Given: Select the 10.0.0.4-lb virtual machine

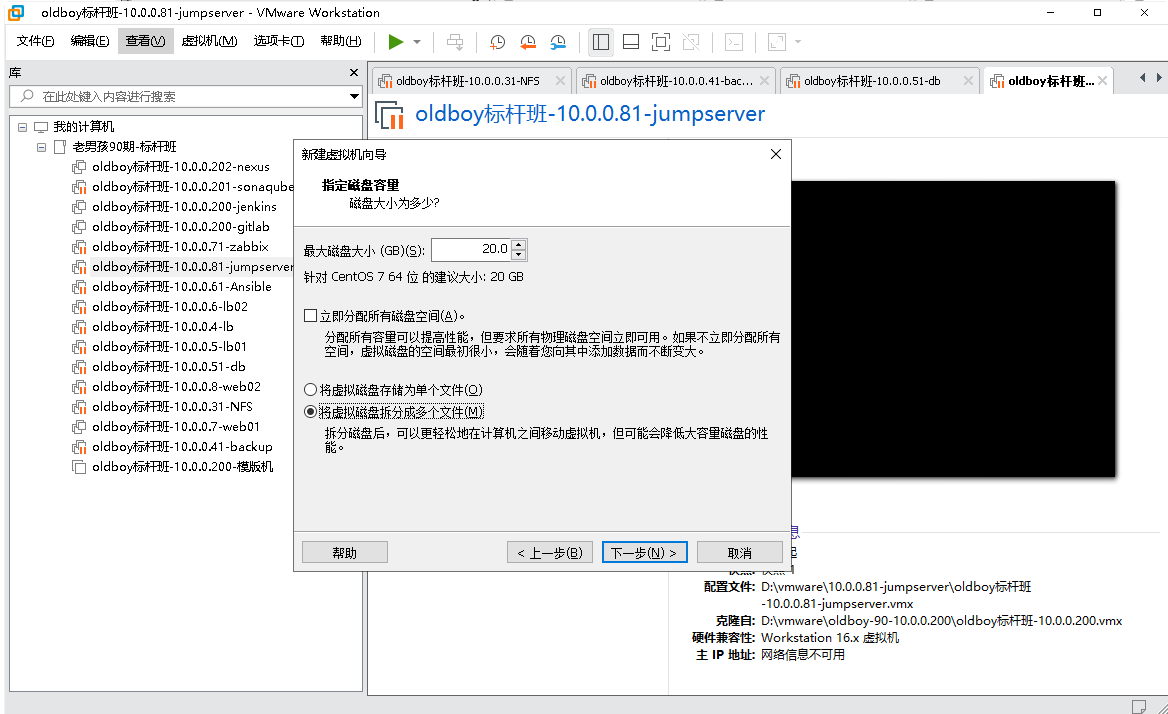Looking at the screenshot, I should tap(163, 327).
